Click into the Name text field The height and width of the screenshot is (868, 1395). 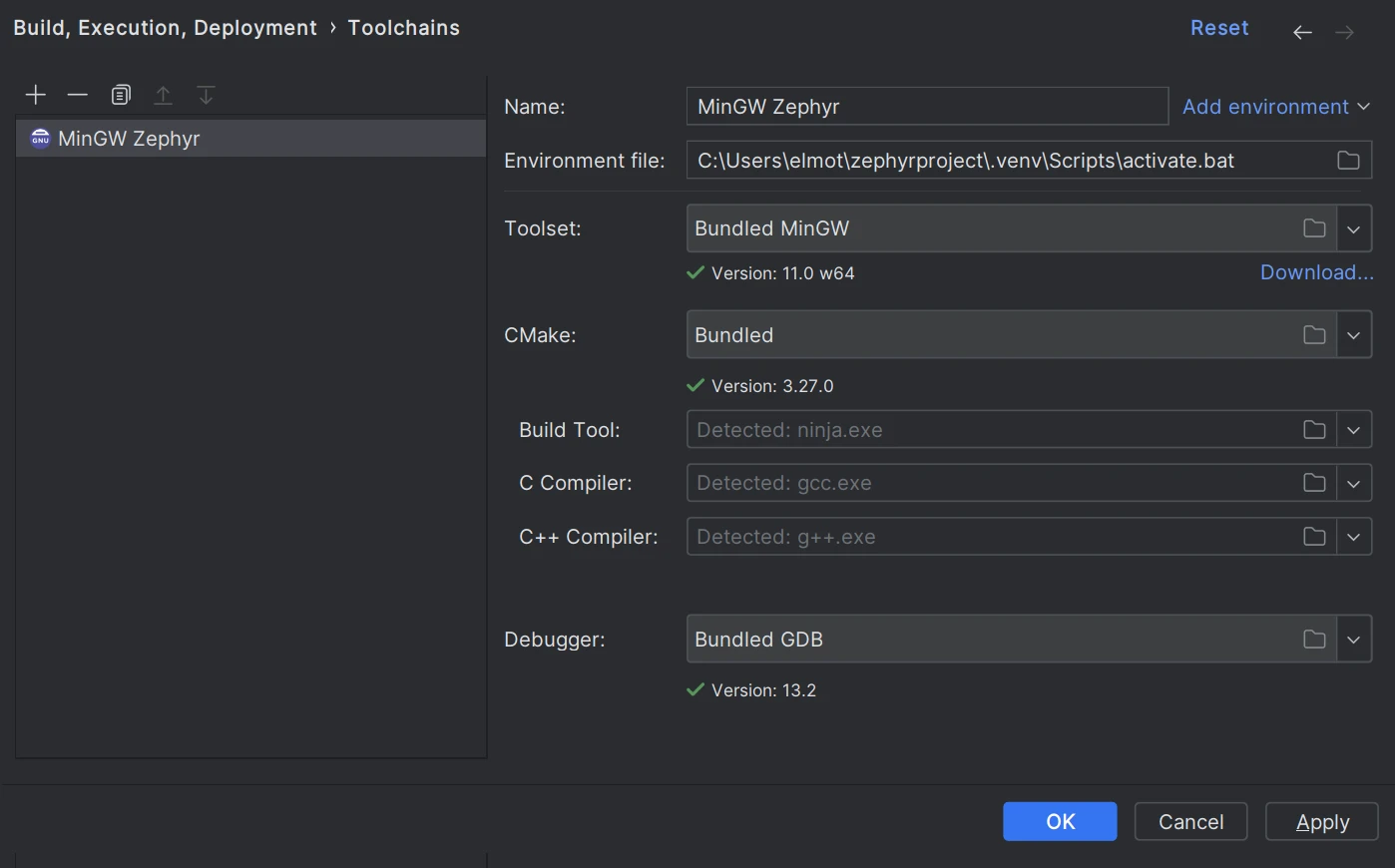click(926, 107)
